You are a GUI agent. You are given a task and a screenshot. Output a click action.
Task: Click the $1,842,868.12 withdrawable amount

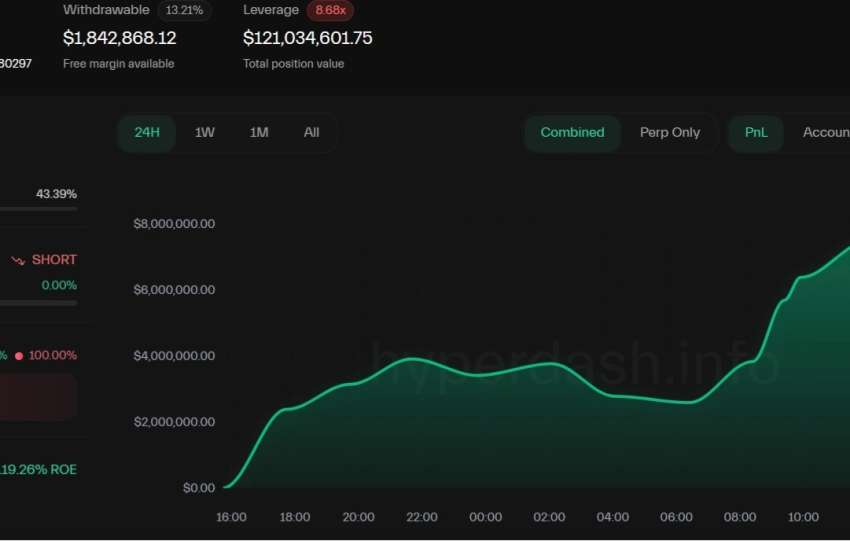[x=120, y=38]
